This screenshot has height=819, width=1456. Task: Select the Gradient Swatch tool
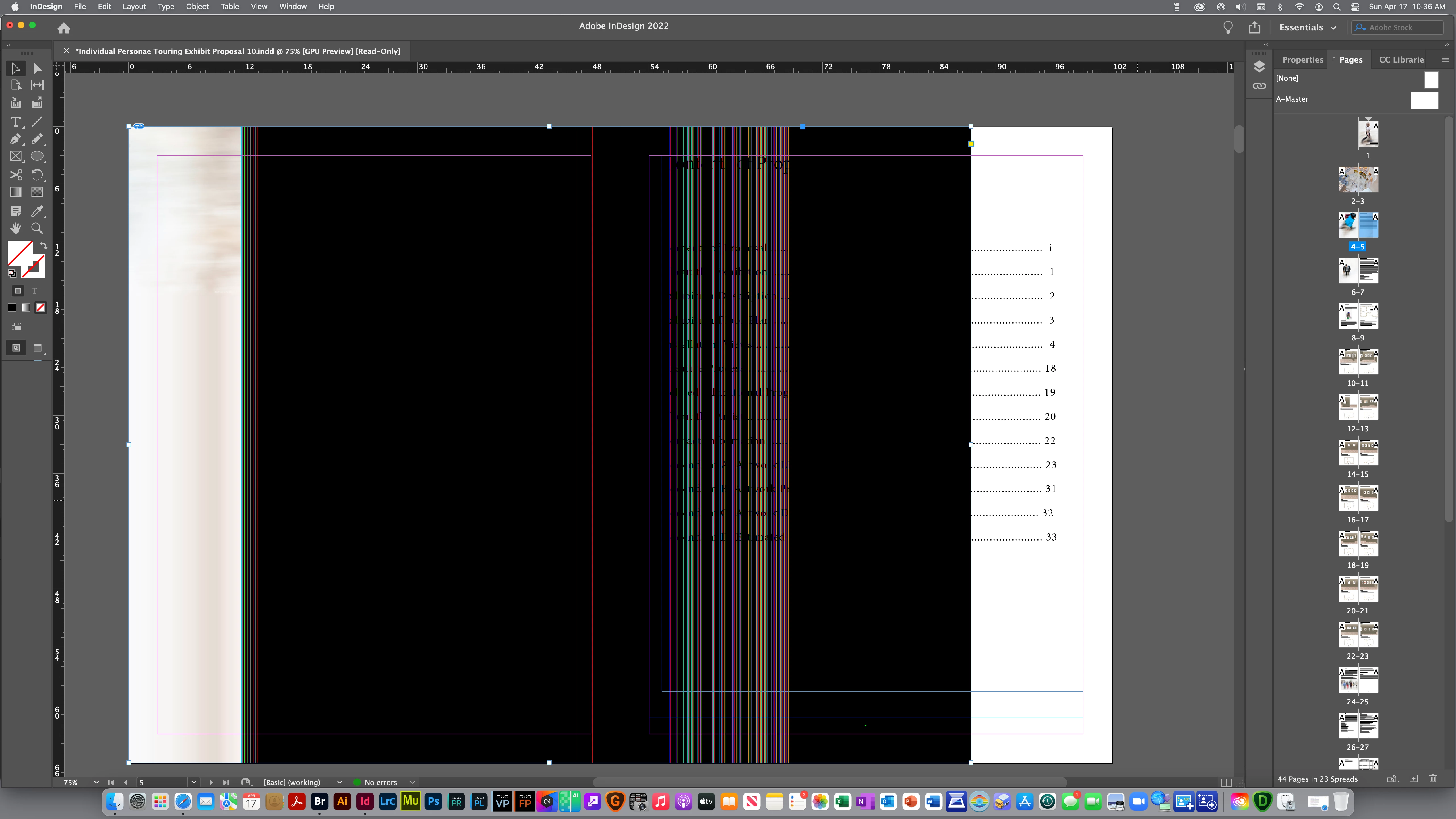click(15, 192)
